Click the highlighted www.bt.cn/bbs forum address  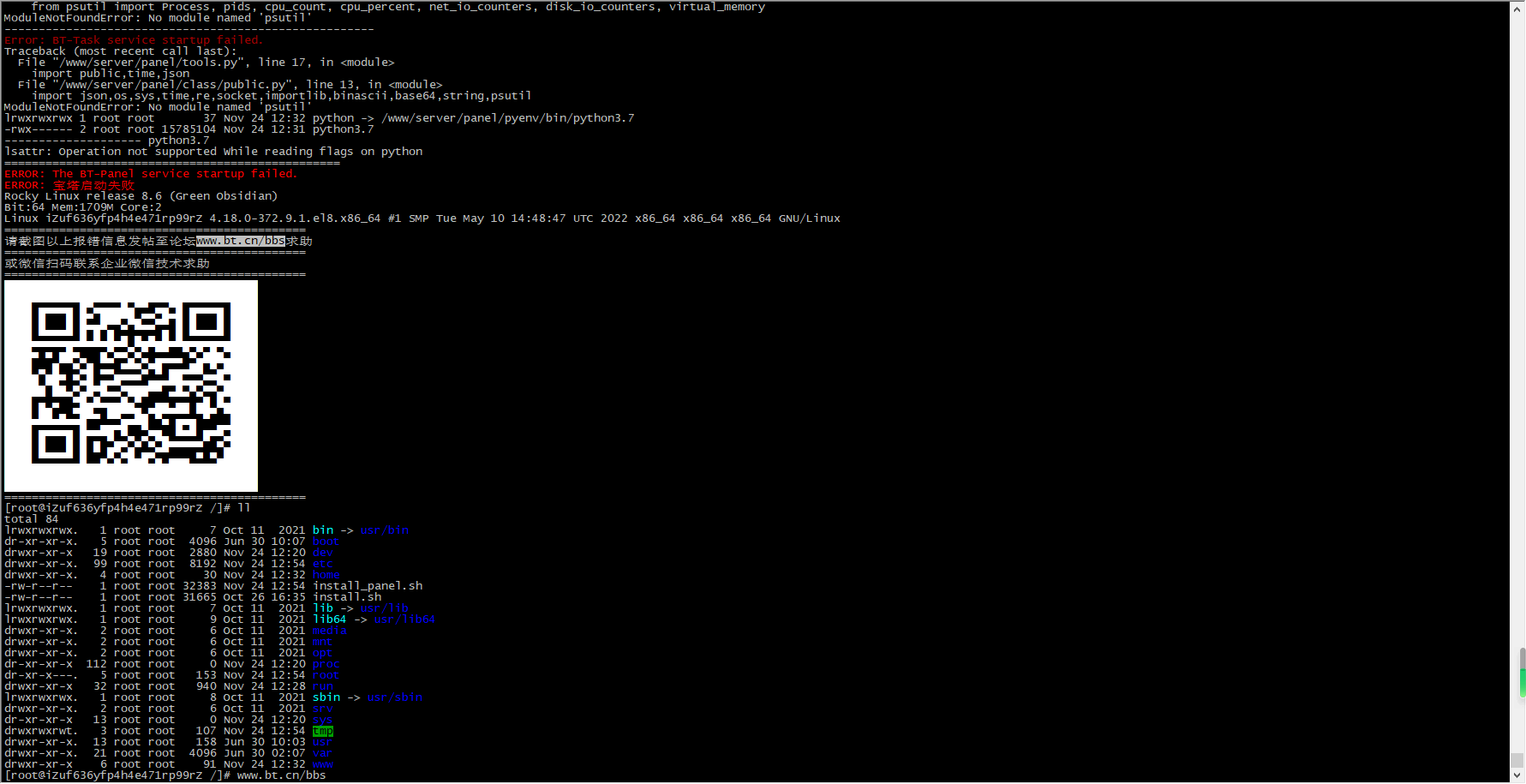241,241
